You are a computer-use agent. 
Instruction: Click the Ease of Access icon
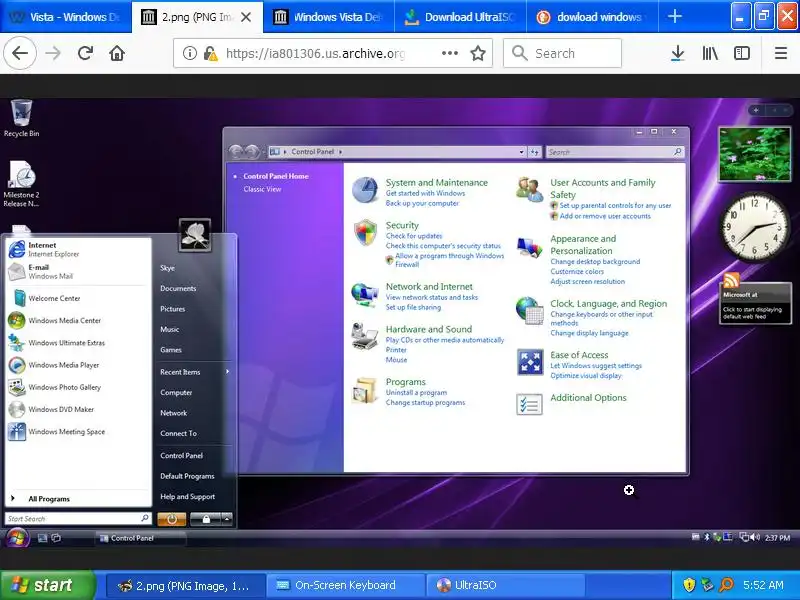pos(530,362)
